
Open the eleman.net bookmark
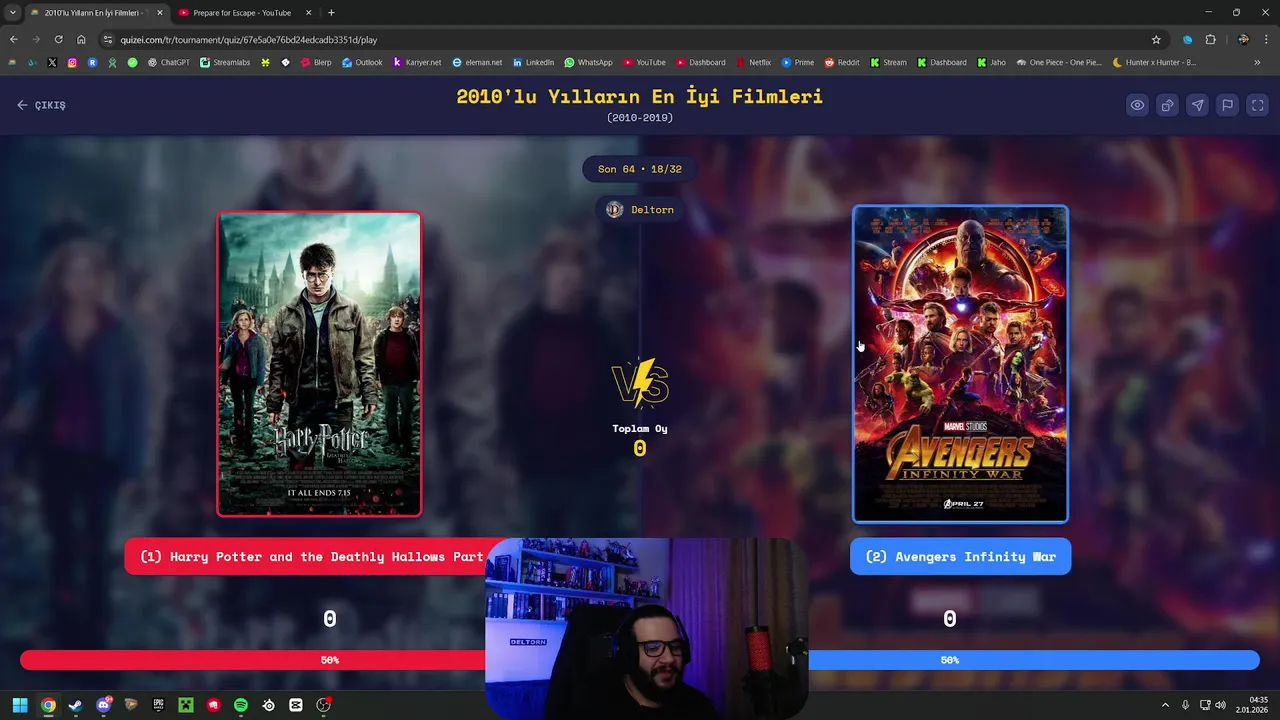coord(477,62)
